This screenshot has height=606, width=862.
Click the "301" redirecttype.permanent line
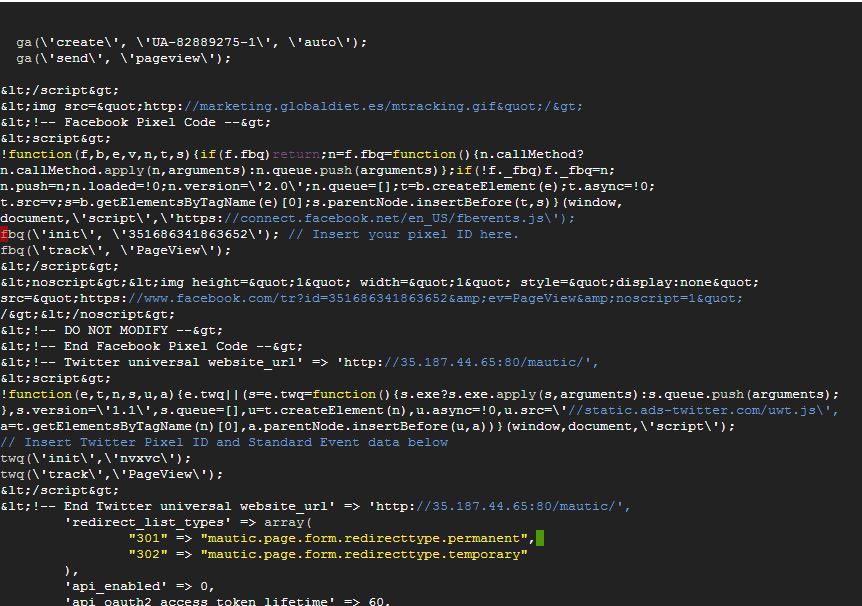(x=331, y=538)
